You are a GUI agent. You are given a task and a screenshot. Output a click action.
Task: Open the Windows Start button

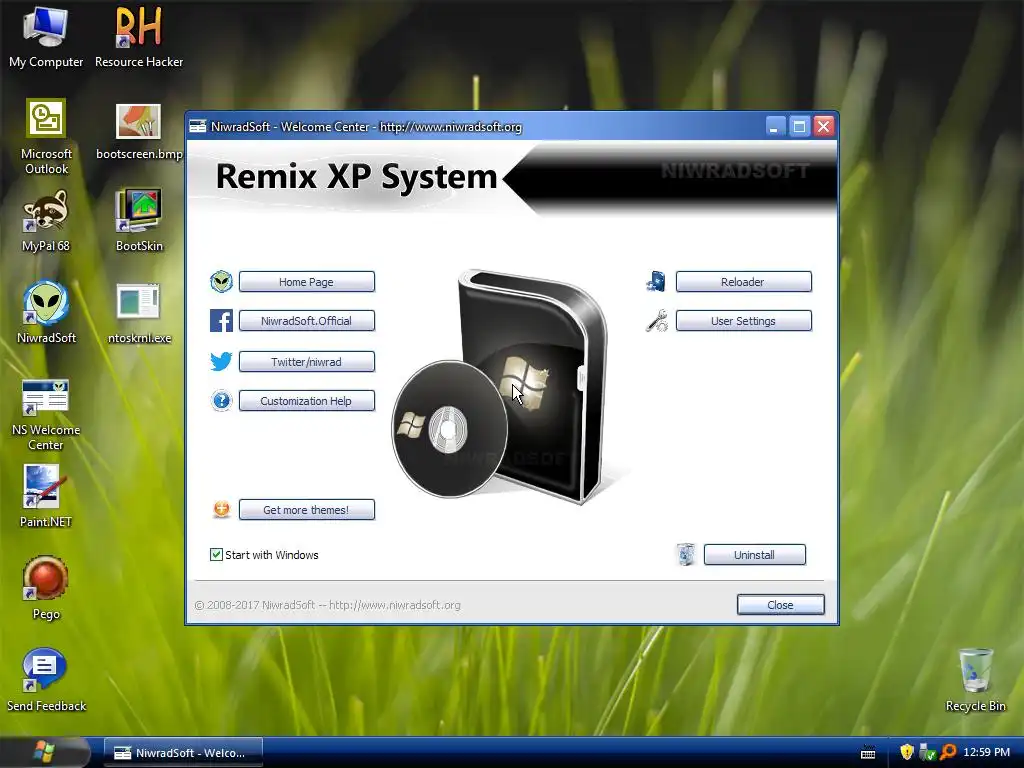(x=44, y=752)
